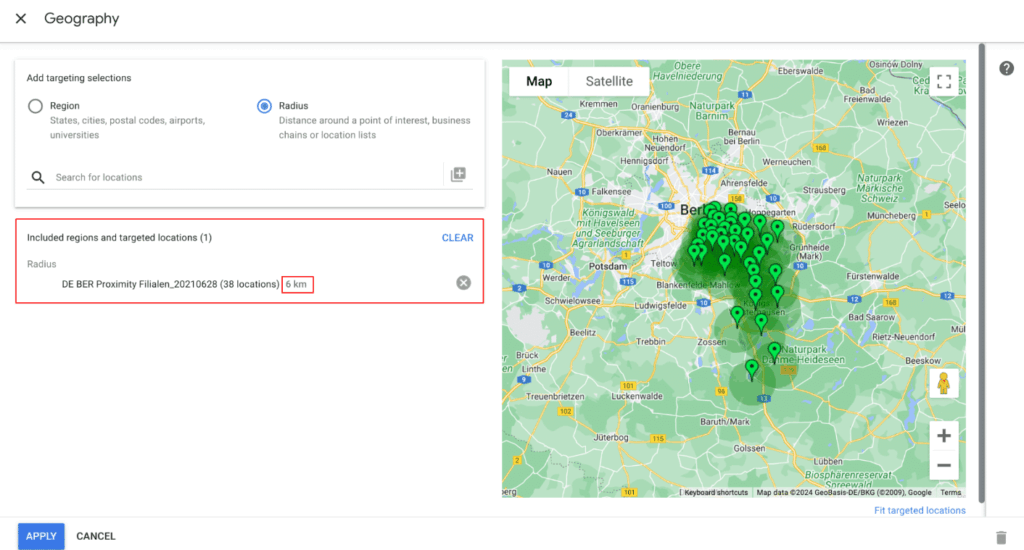Toggle fullscreen map view
The image size is (1024, 550).
click(944, 82)
